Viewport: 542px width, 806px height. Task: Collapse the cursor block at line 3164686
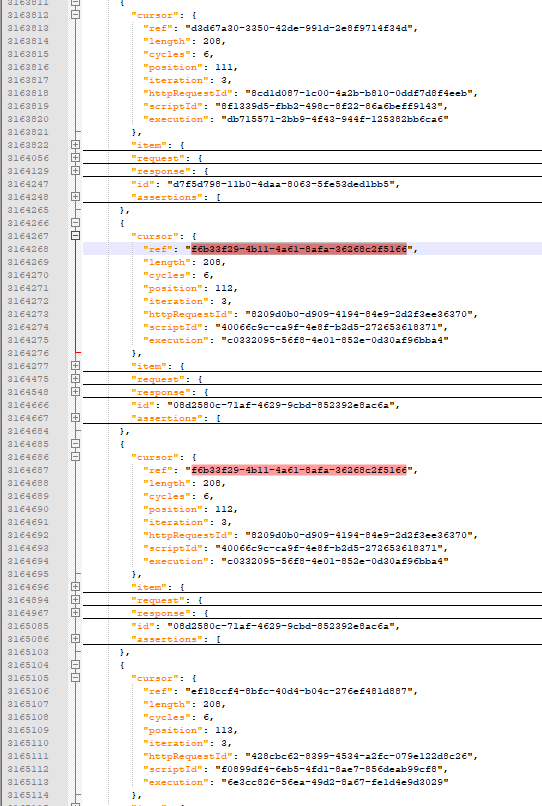tap(76, 457)
